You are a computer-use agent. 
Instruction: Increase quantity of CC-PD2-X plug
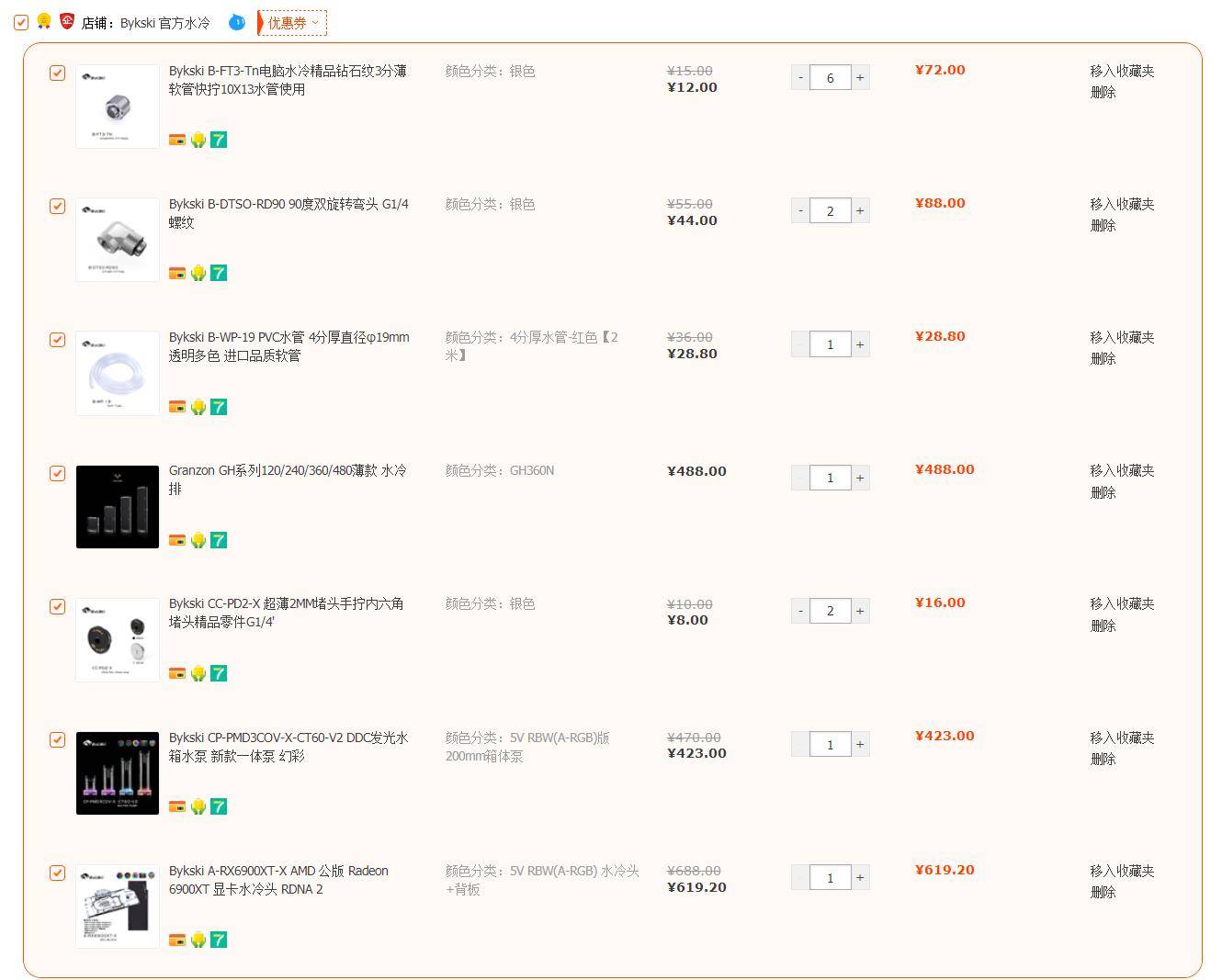pos(860,611)
